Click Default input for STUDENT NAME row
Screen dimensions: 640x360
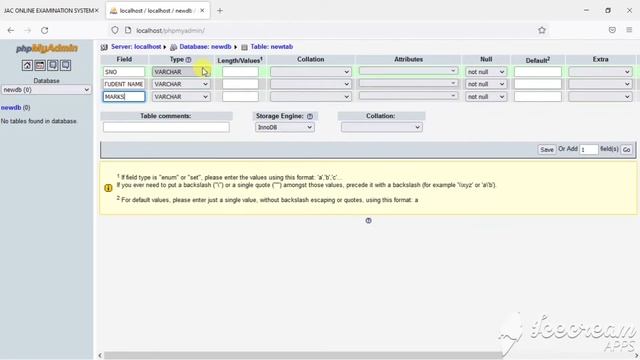538,84
